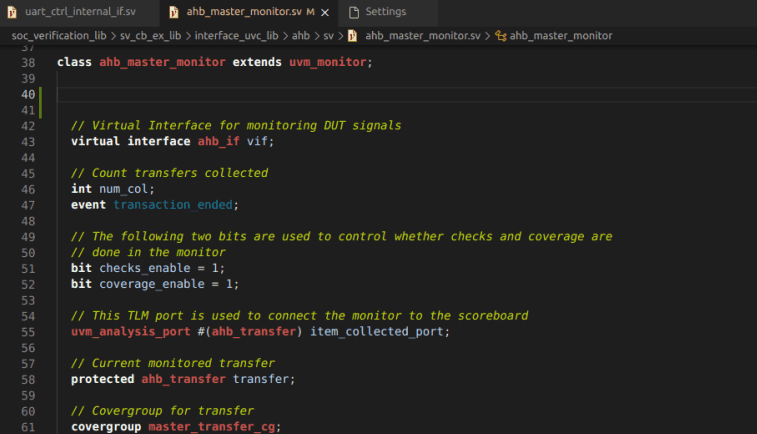Click the uart_ctrl_internal_if.sv tab file icon
This screenshot has width=757, height=434.
(11, 12)
